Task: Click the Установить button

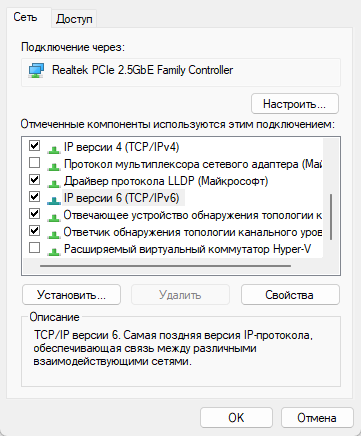Action: click(x=71, y=295)
